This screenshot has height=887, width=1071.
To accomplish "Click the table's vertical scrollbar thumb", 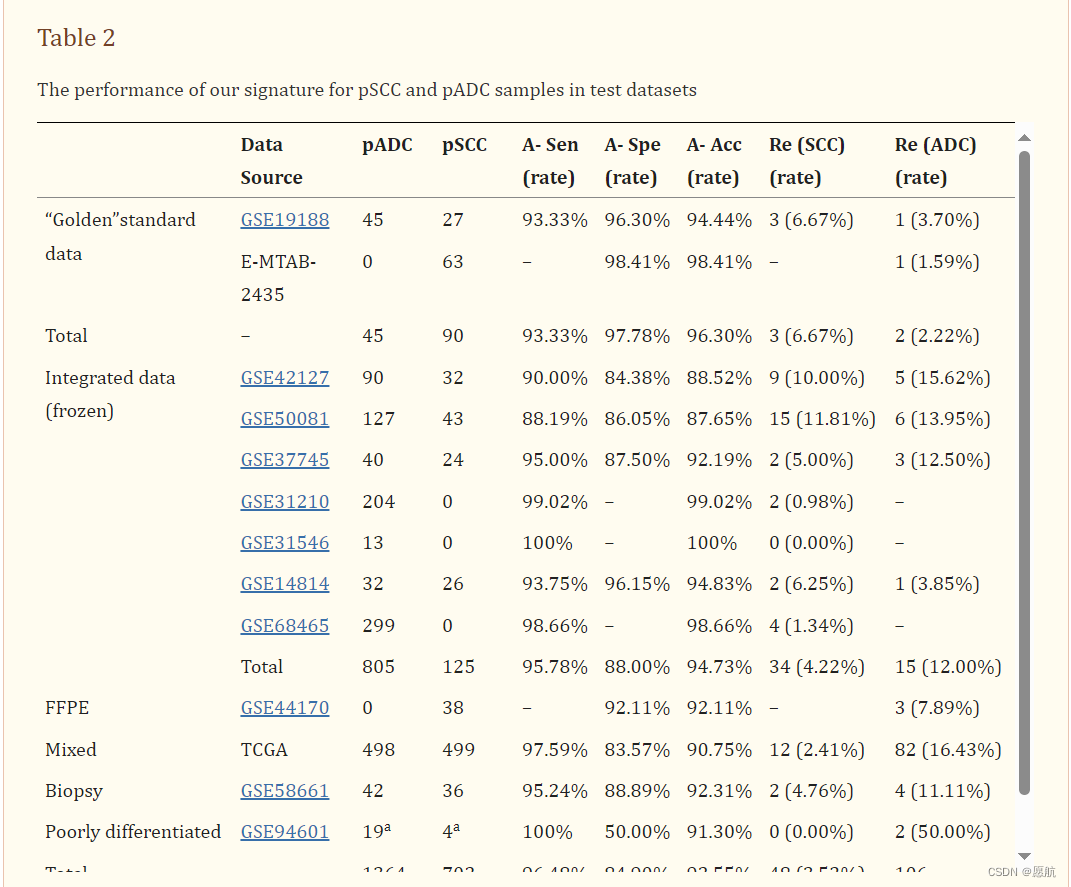I will [1024, 473].
